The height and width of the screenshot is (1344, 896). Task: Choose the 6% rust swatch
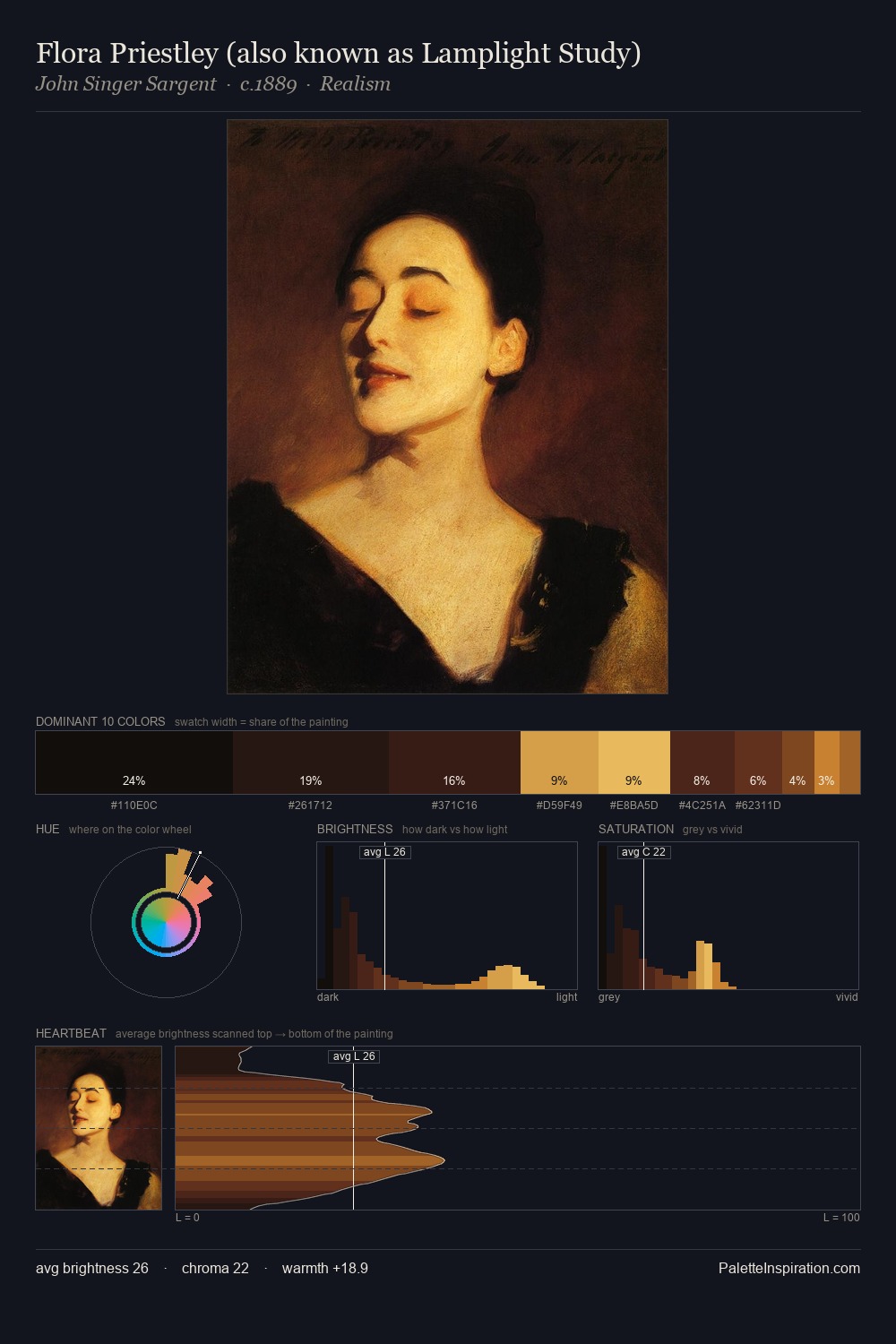click(758, 762)
